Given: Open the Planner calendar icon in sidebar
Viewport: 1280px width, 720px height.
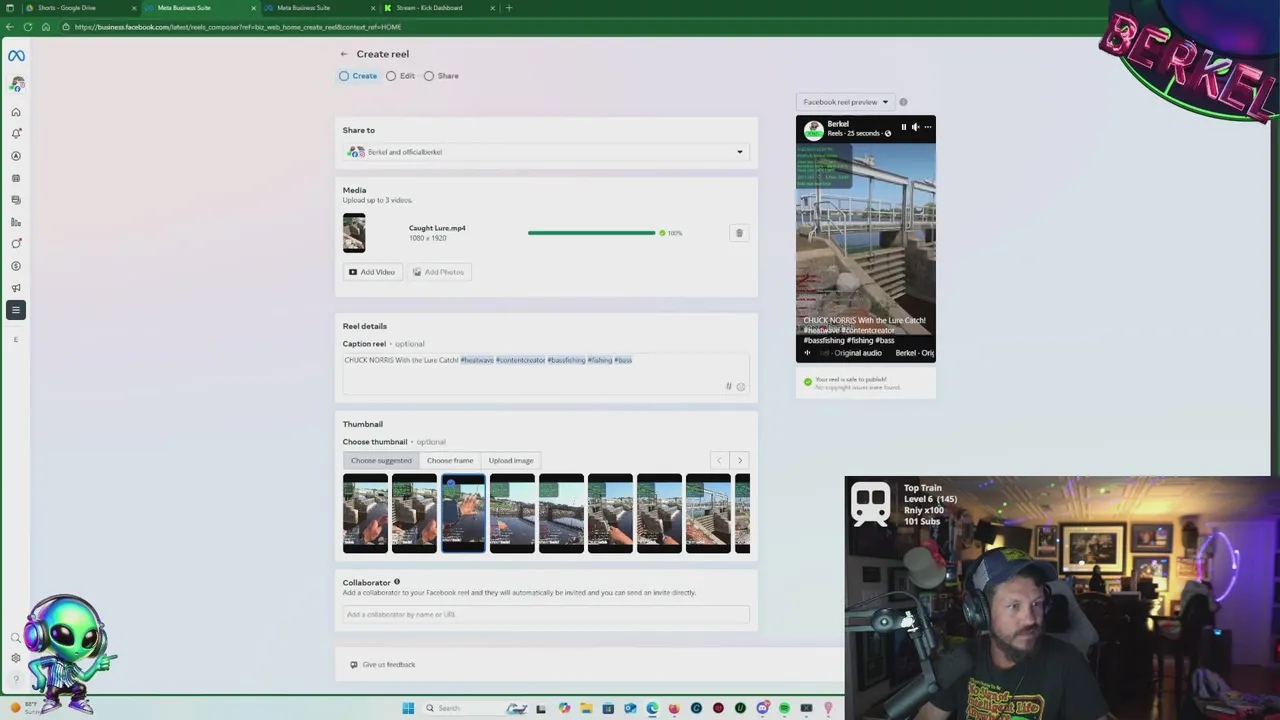Looking at the screenshot, I should 16,178.
